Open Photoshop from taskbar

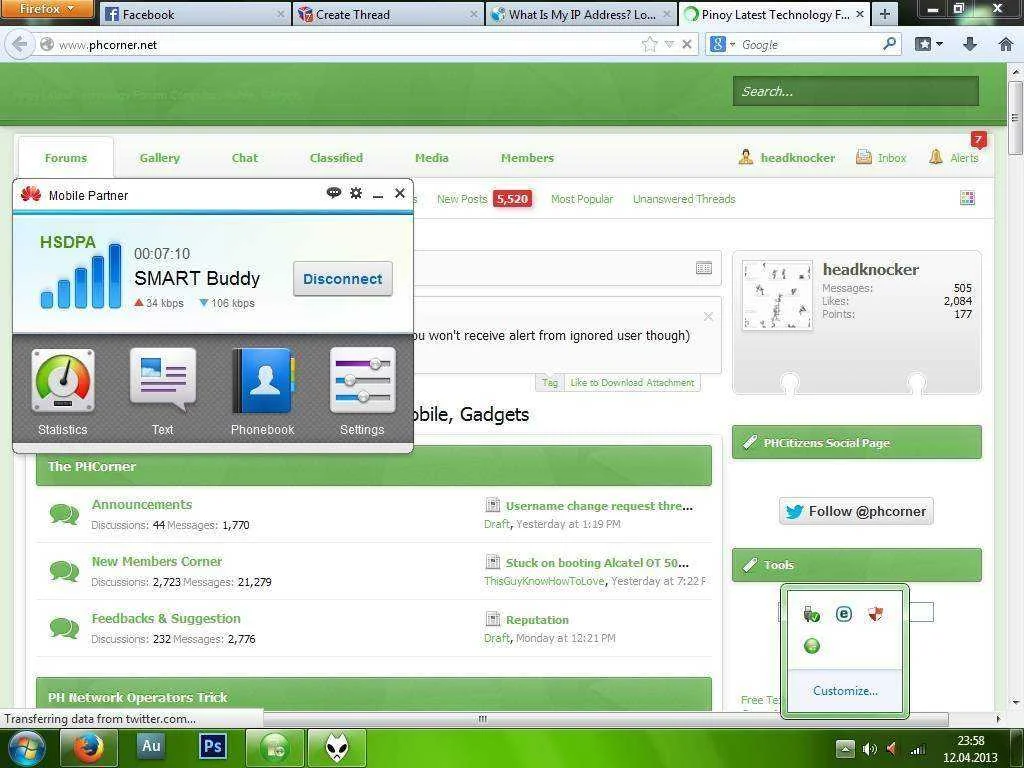tap(213, 746)
